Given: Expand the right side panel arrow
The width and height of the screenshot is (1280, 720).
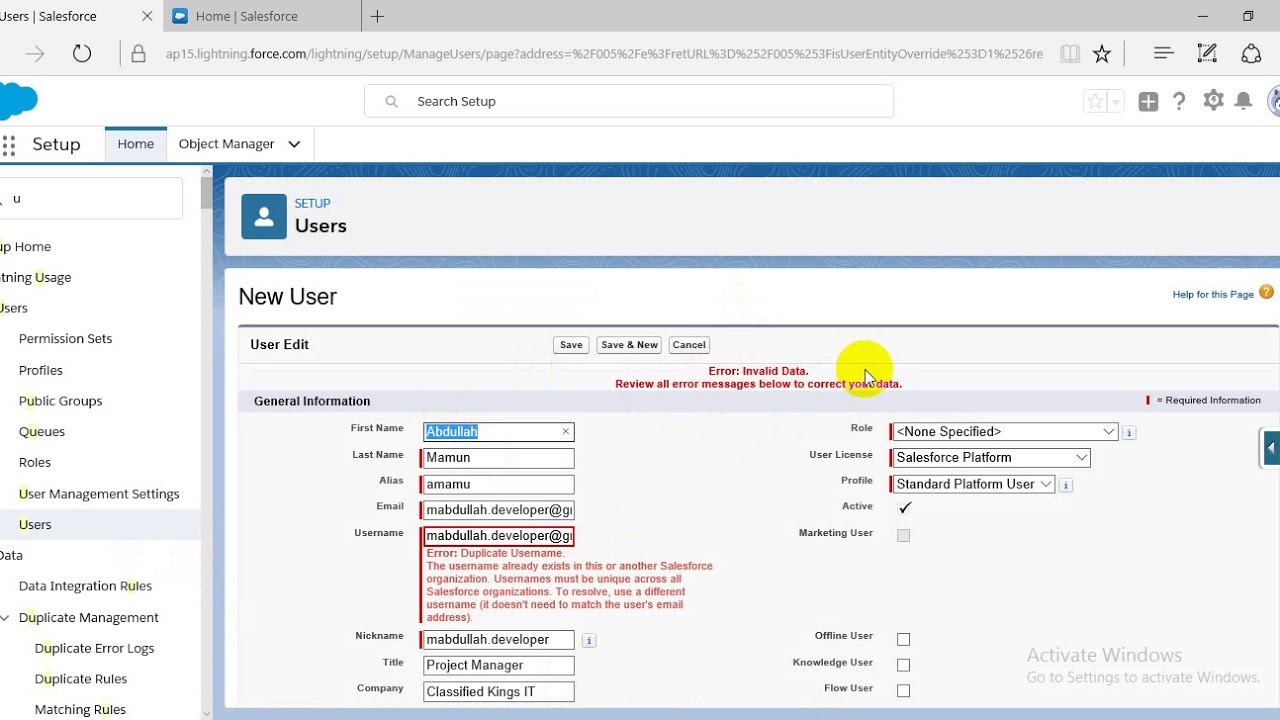Looking at the screenshot, I should pos(1270,448).
